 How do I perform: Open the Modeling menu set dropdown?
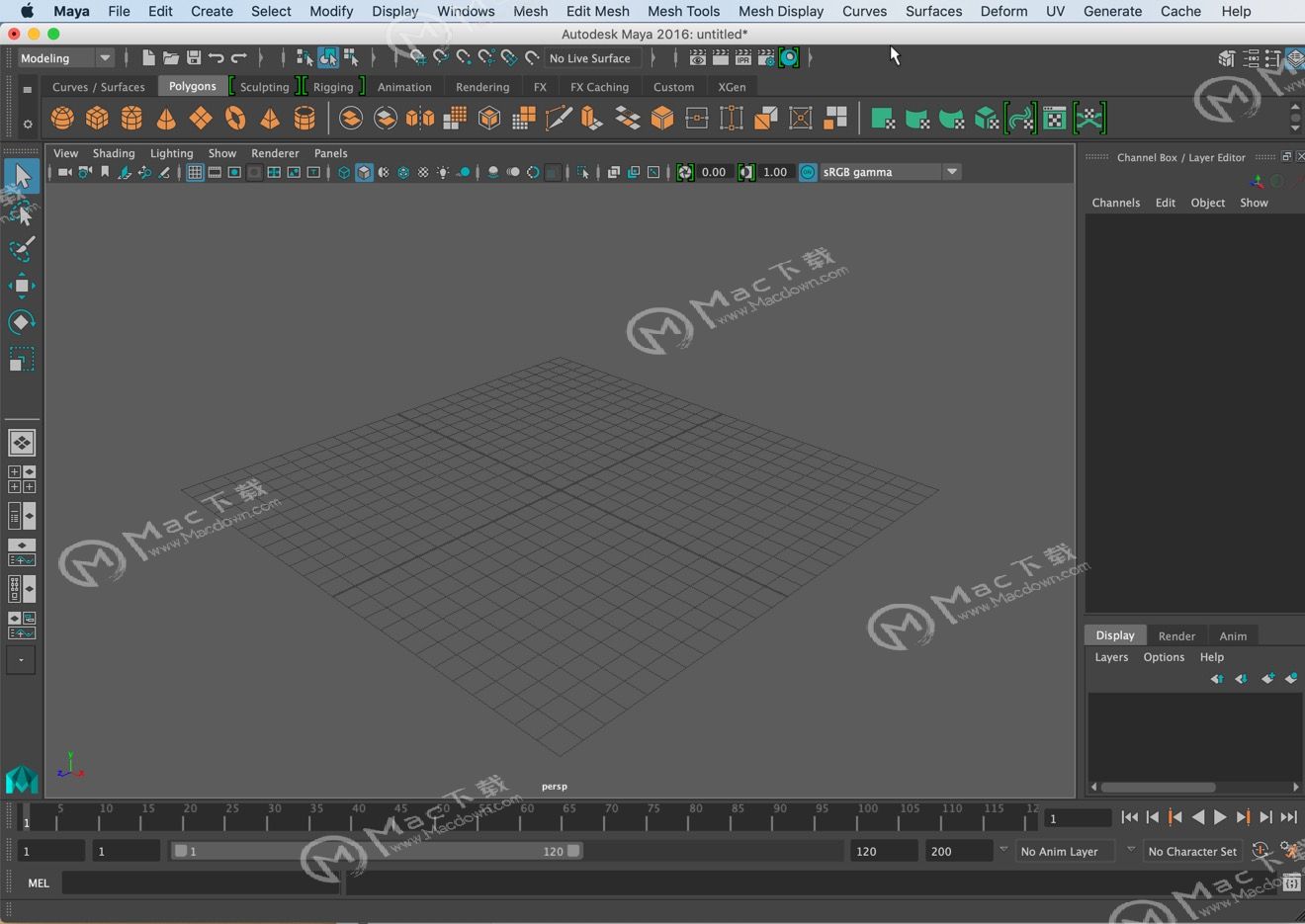point(66,58)
